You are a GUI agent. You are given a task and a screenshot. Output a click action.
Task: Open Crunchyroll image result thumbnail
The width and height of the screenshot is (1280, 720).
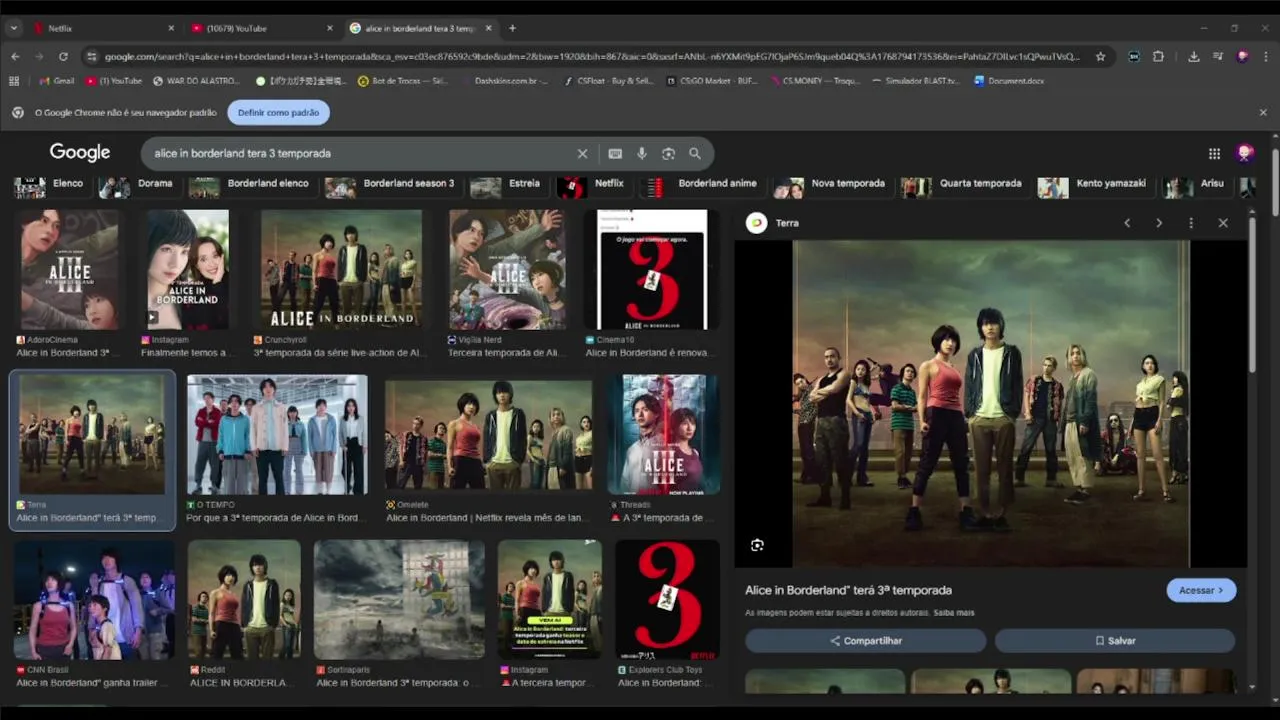tap(341, 270)
